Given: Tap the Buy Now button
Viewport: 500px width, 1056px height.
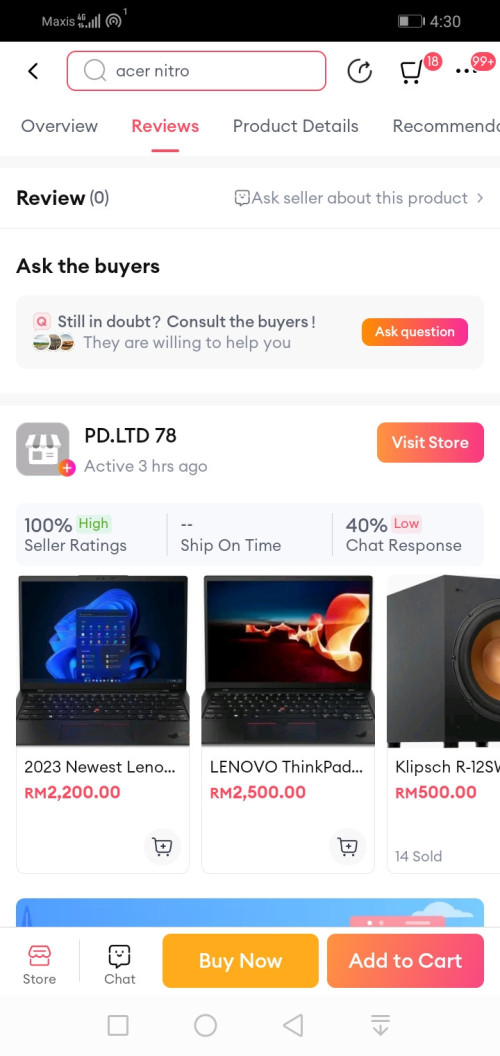Looking at the screenshot, I should (x=240, y=960).
